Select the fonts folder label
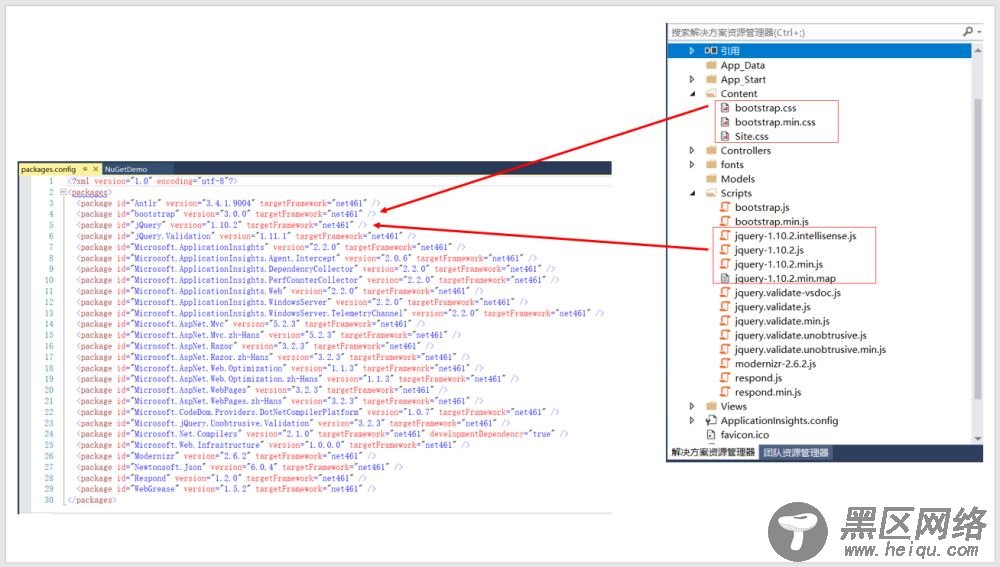This screenshot has width=1000, height=567. tap(732, 165)
